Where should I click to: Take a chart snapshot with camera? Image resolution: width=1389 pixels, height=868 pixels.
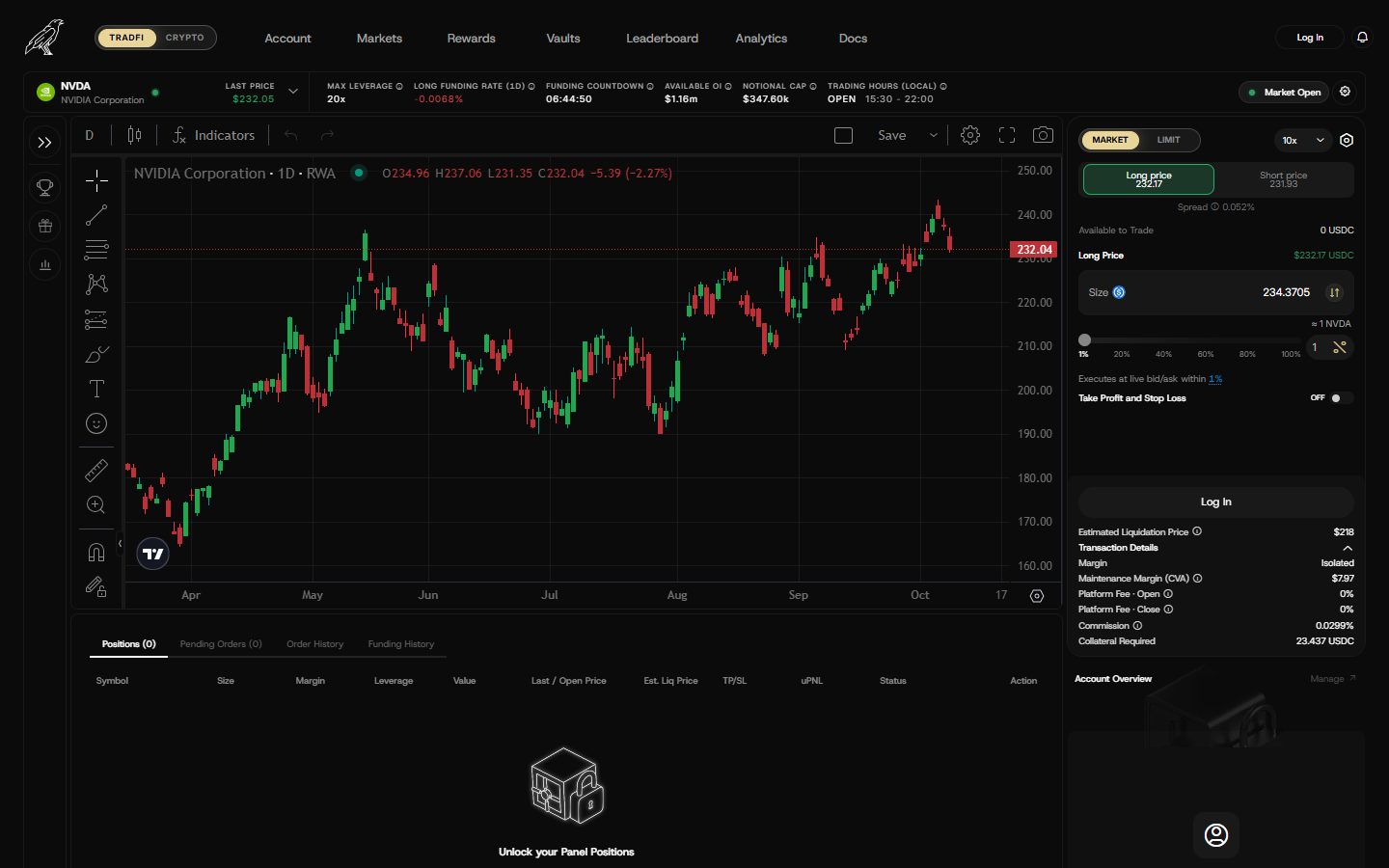click(1043, 135)
